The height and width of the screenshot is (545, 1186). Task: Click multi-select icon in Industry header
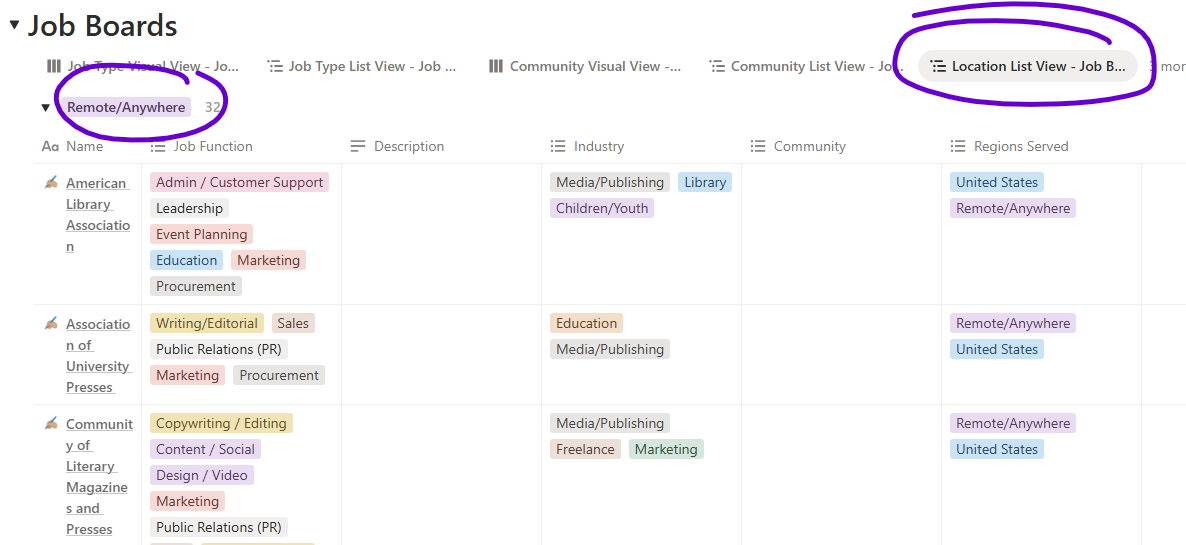(558, 146)
